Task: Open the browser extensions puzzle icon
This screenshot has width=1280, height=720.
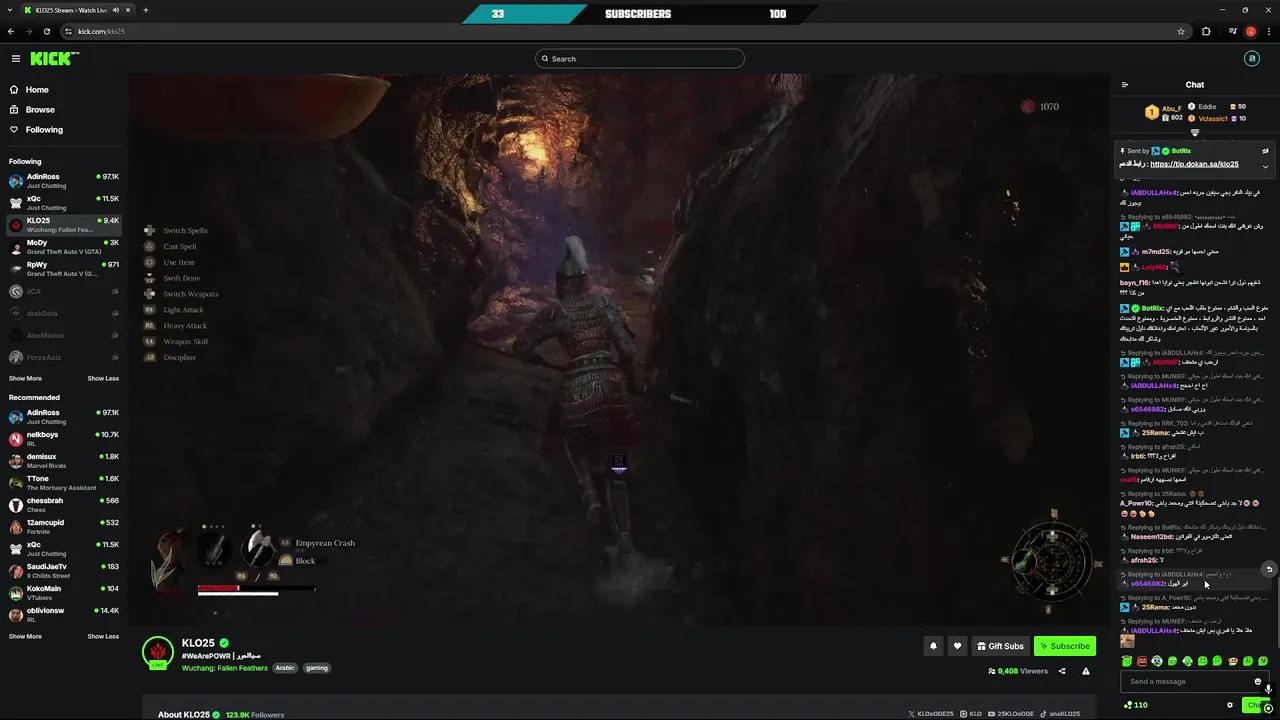Action: click(x=1206, y=31)
